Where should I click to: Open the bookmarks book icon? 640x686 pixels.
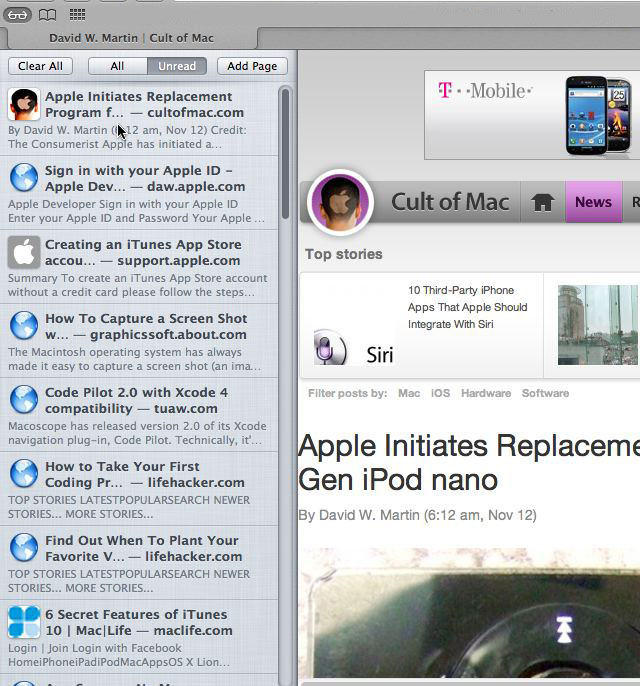47,14
